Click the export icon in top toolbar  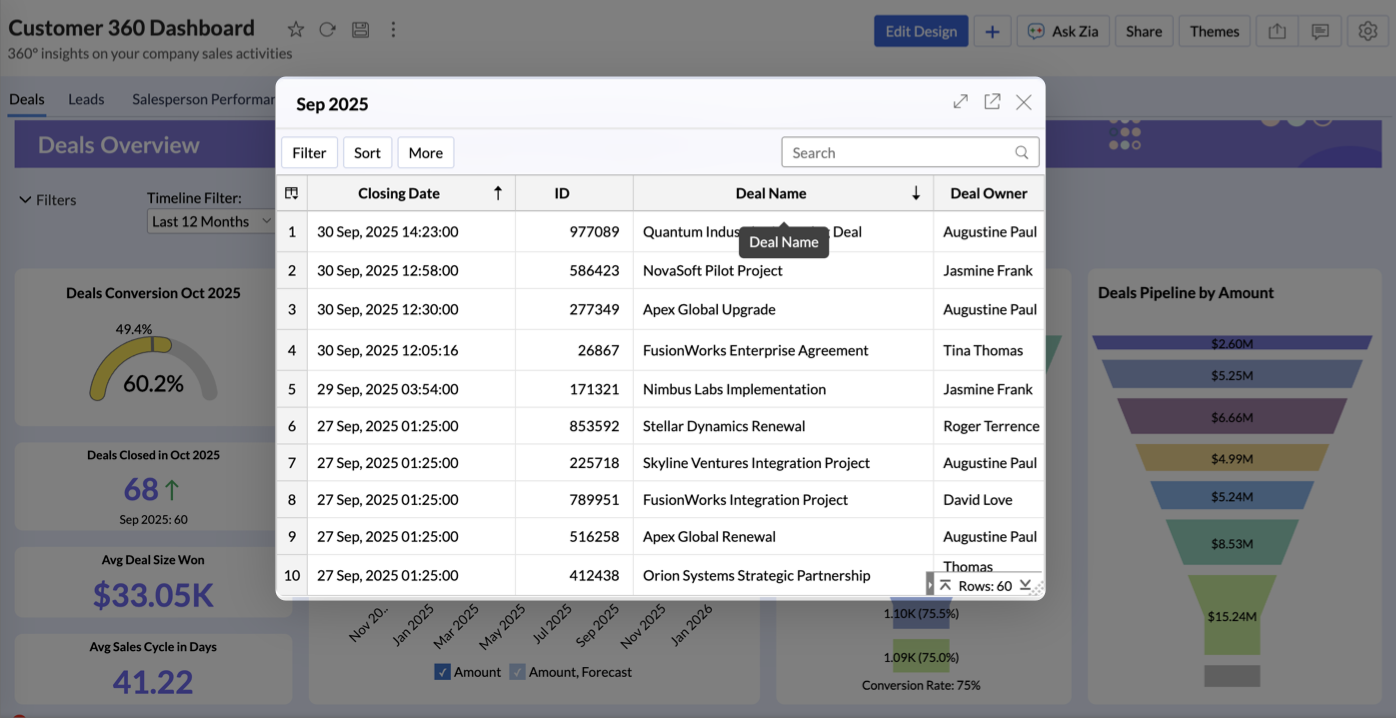[1277, 31]
